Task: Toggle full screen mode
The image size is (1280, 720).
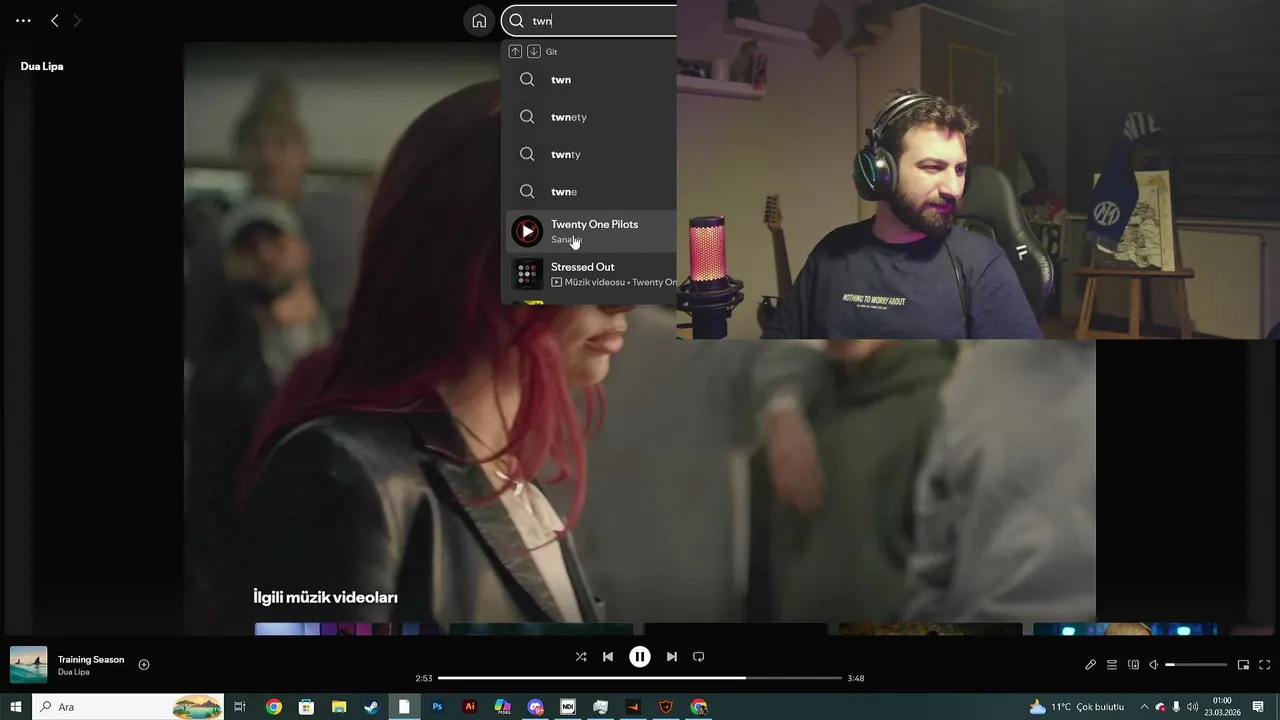Action: click(x=1264, y=665)
